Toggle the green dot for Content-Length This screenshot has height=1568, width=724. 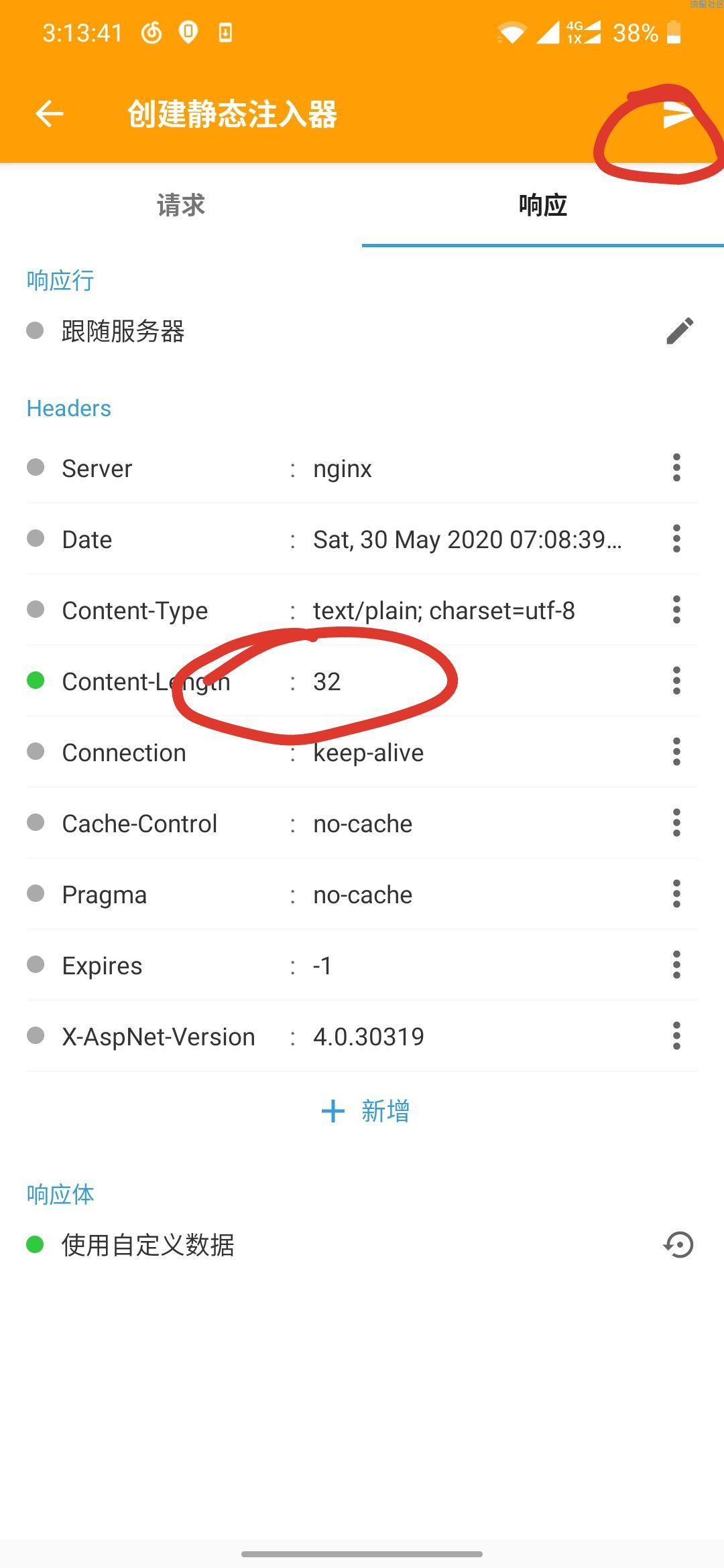[36, 681]
